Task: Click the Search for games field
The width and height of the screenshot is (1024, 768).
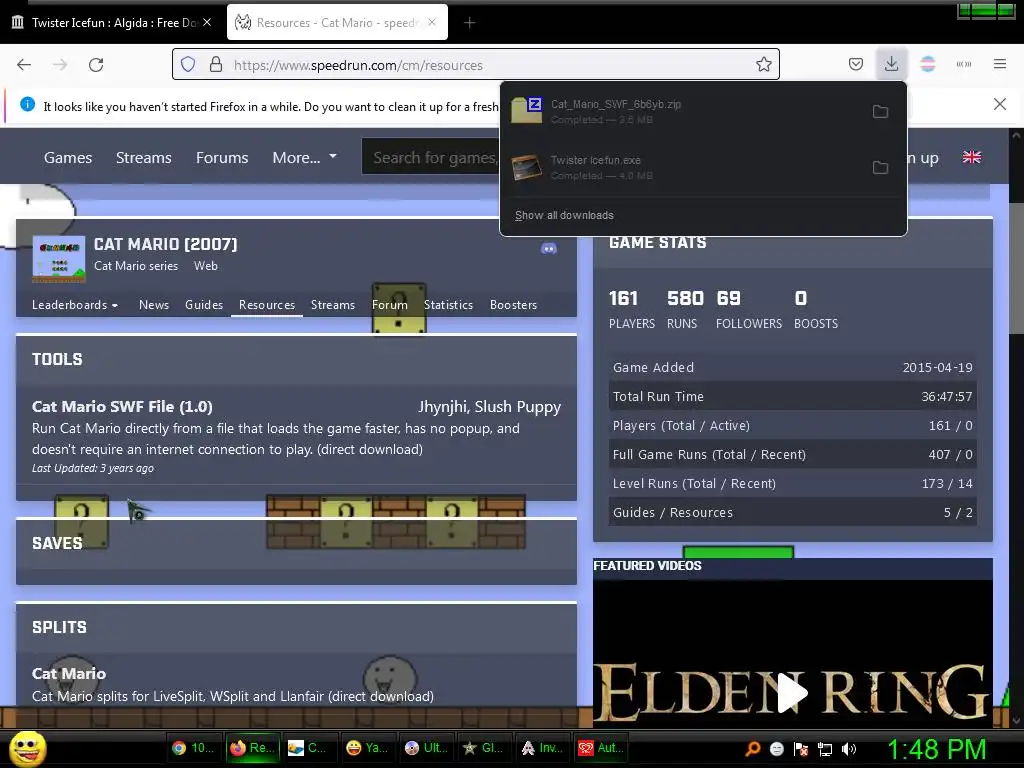Action: click(x=431, y=157)
